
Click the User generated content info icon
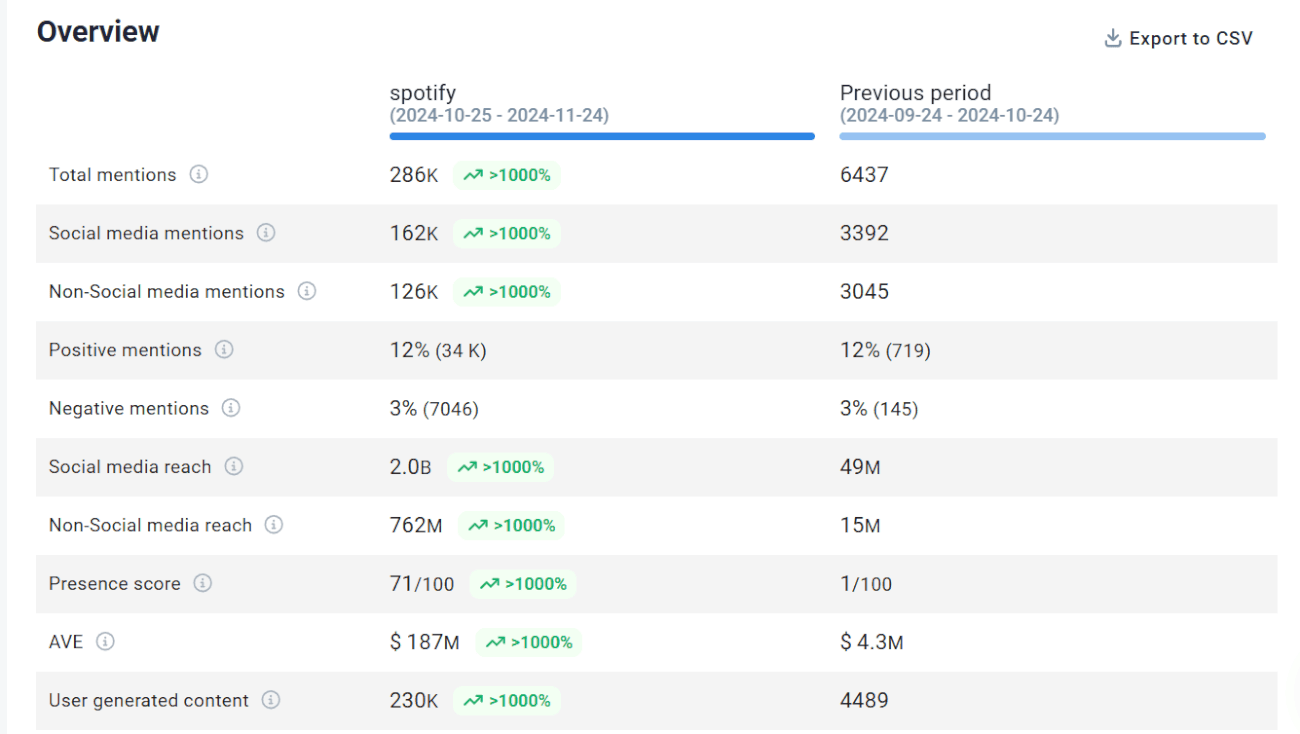271,700
